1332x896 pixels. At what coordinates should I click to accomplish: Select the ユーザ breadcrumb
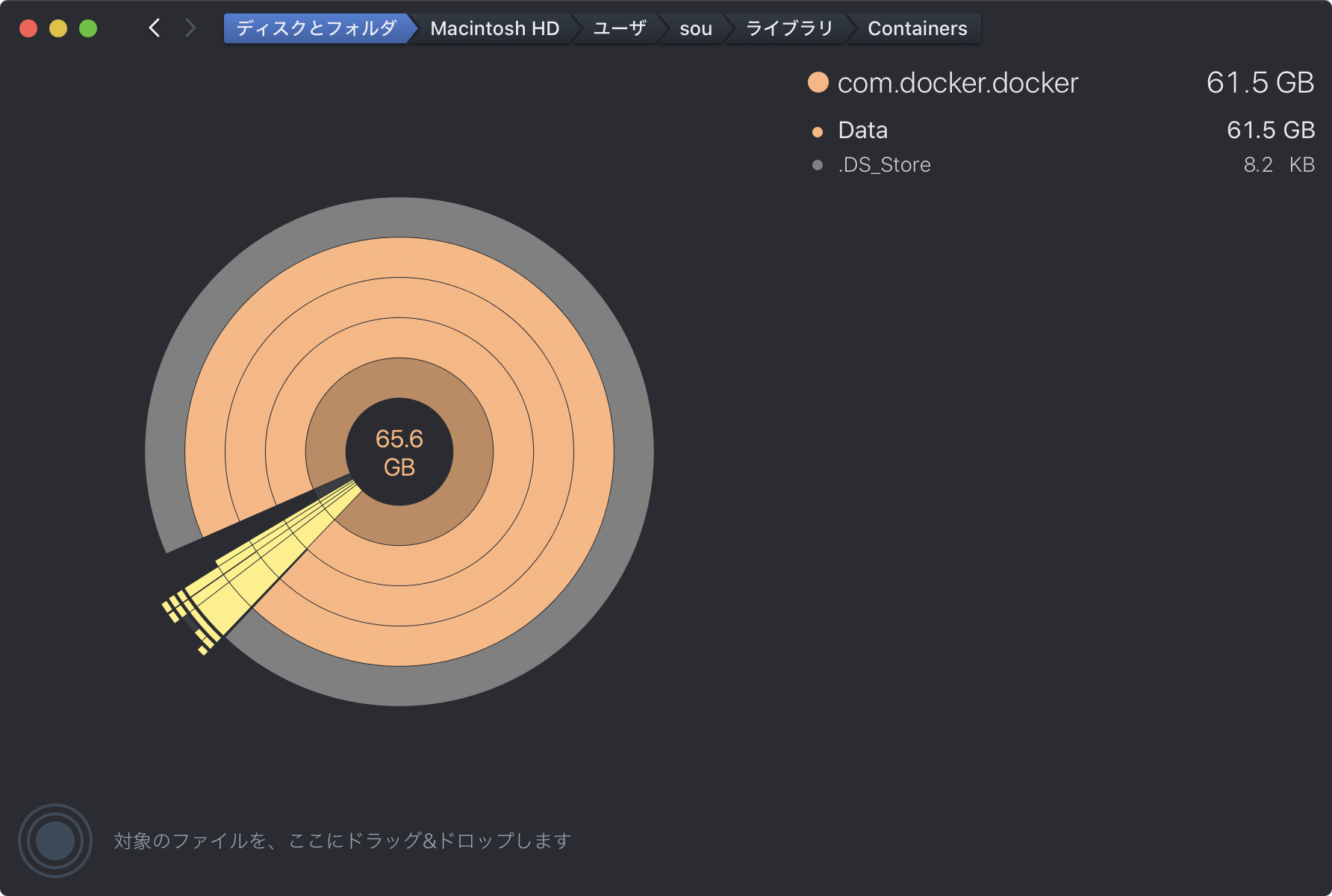click(619, 28)
